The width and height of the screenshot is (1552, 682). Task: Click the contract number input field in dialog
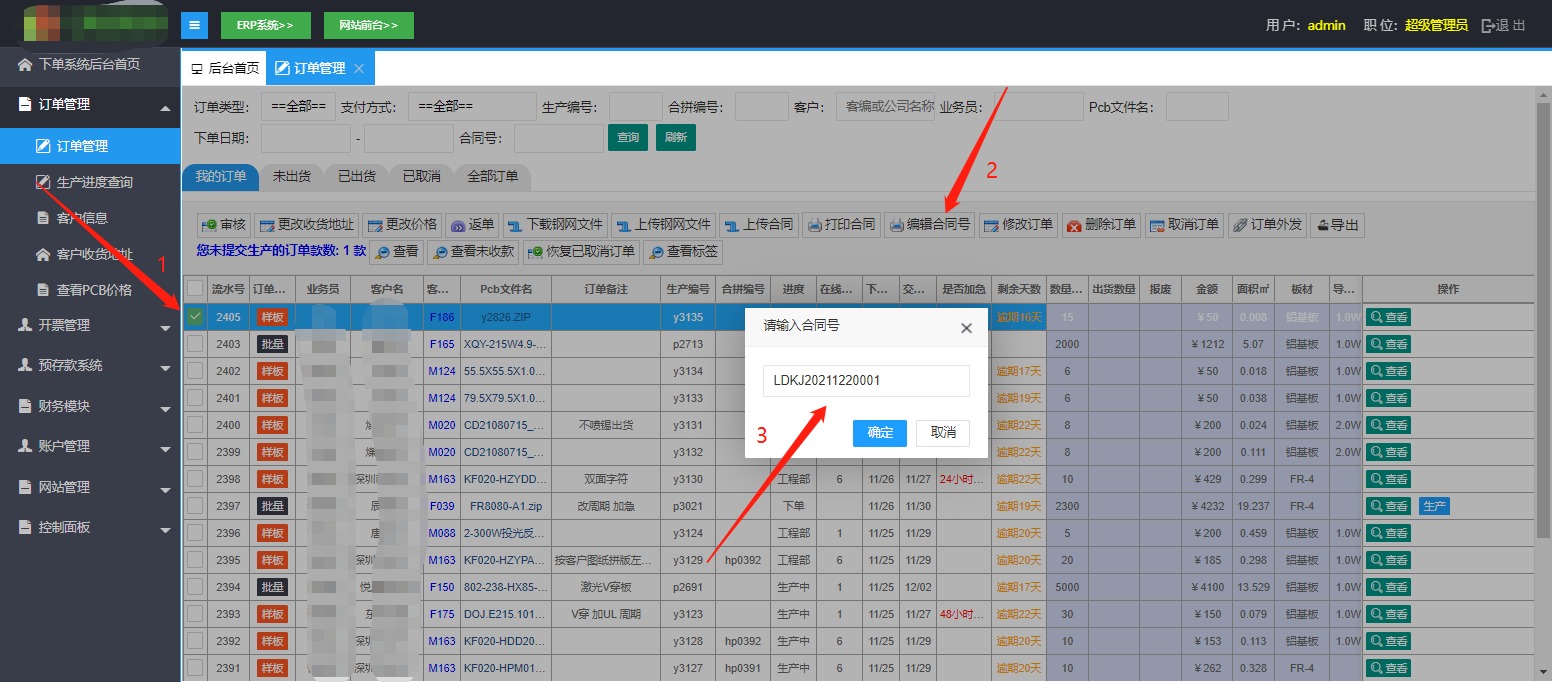pyautogui.click(x=866, y=381)
